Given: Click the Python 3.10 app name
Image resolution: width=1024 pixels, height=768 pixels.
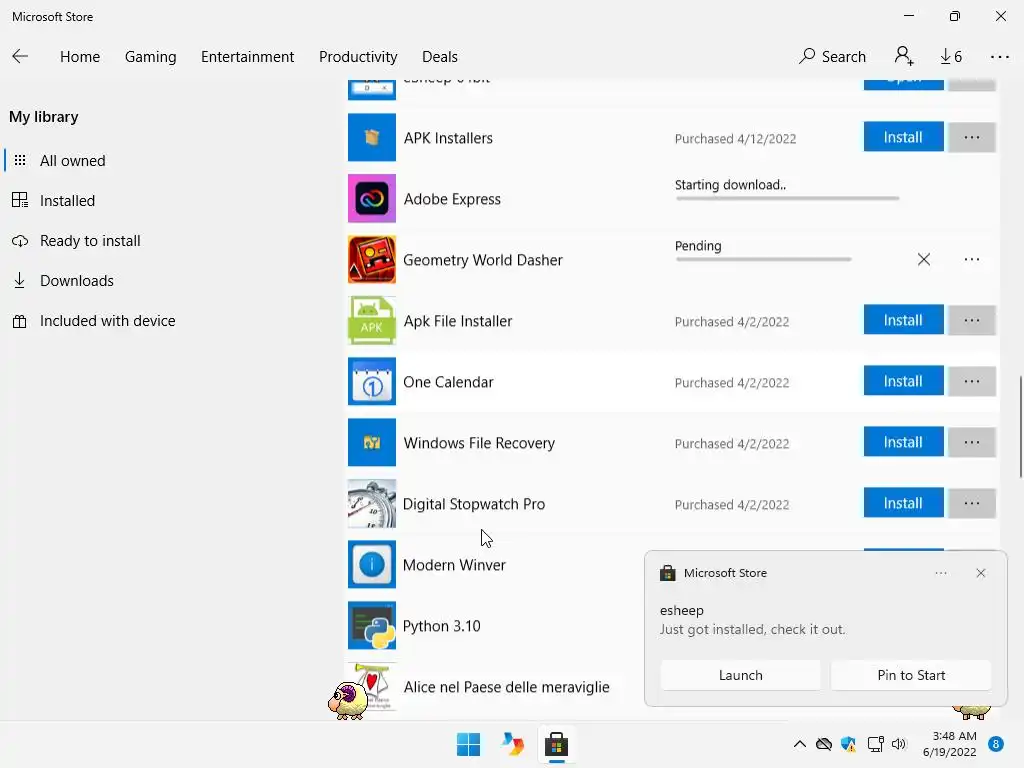Looking at the screenshot, I should [441, 626].
